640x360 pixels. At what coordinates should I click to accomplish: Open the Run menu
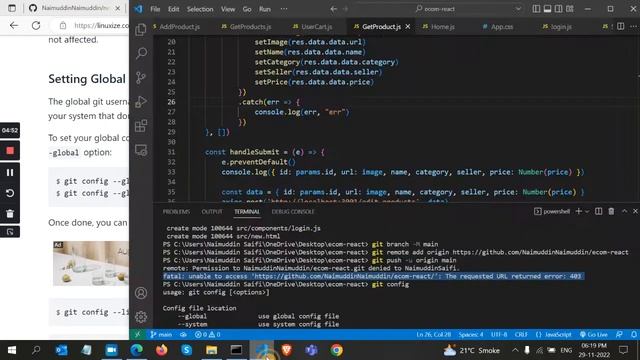(264, 9)
